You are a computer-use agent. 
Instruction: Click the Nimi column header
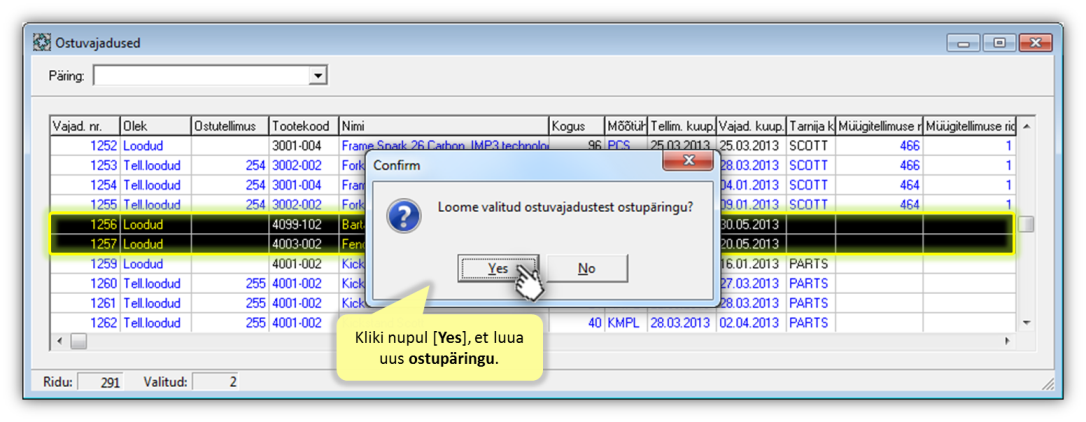click(x=443, y=126)
